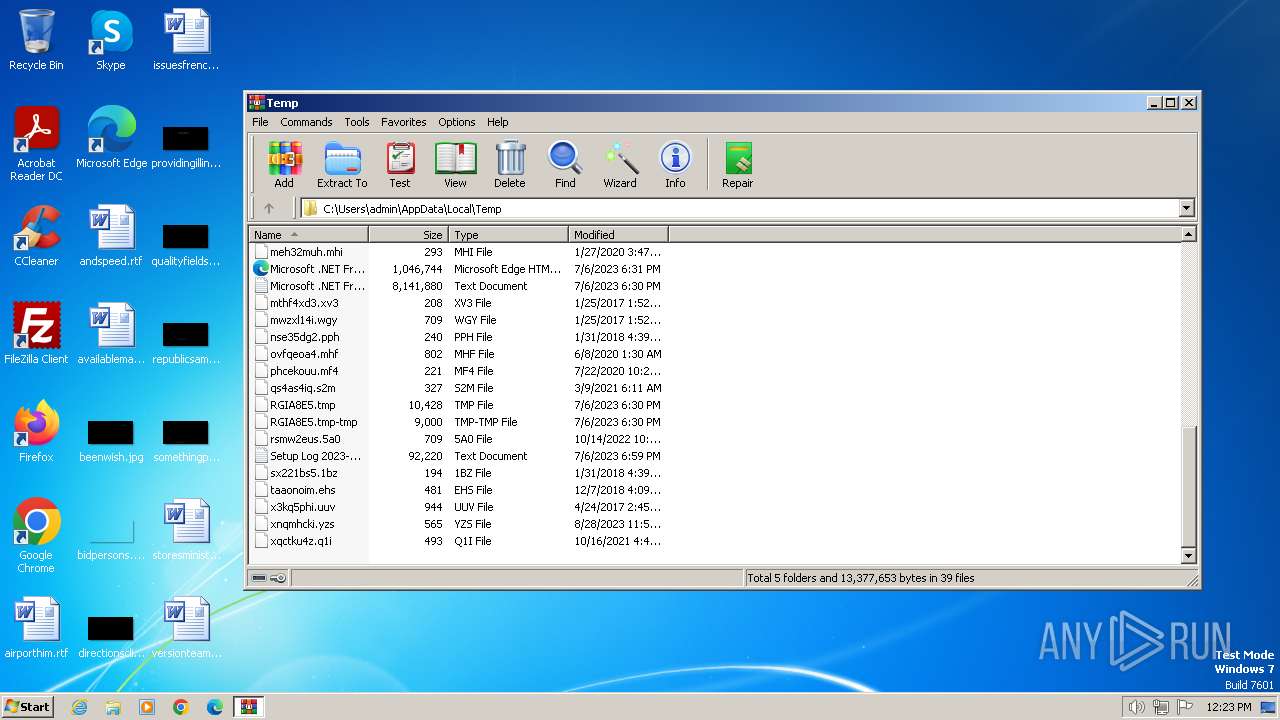This screenshot has width=1280, height=720.
Task: Click the Delete trash can icon
Action: coord(510,165)
